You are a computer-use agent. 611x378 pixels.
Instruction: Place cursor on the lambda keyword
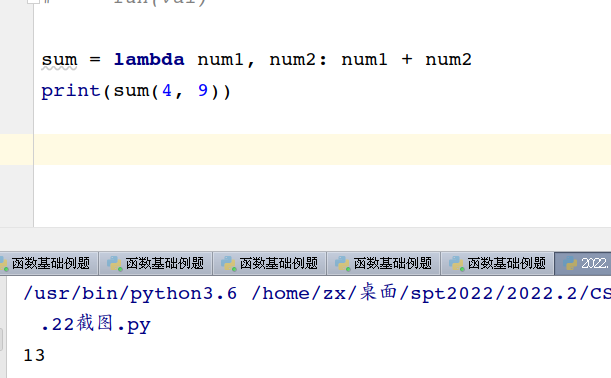click(x=149, y=60)
